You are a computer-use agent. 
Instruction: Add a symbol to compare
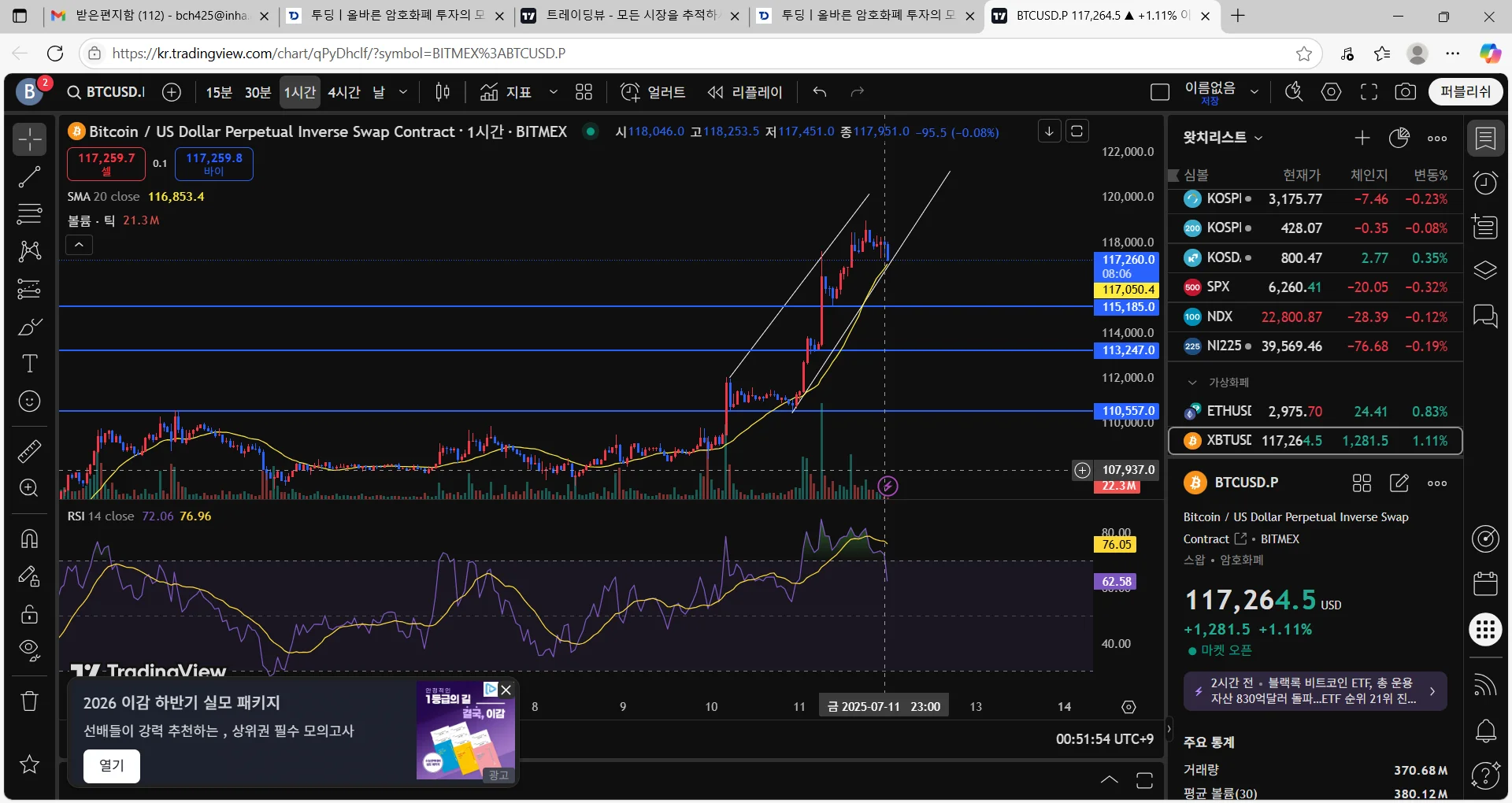[x=172, y=92]
